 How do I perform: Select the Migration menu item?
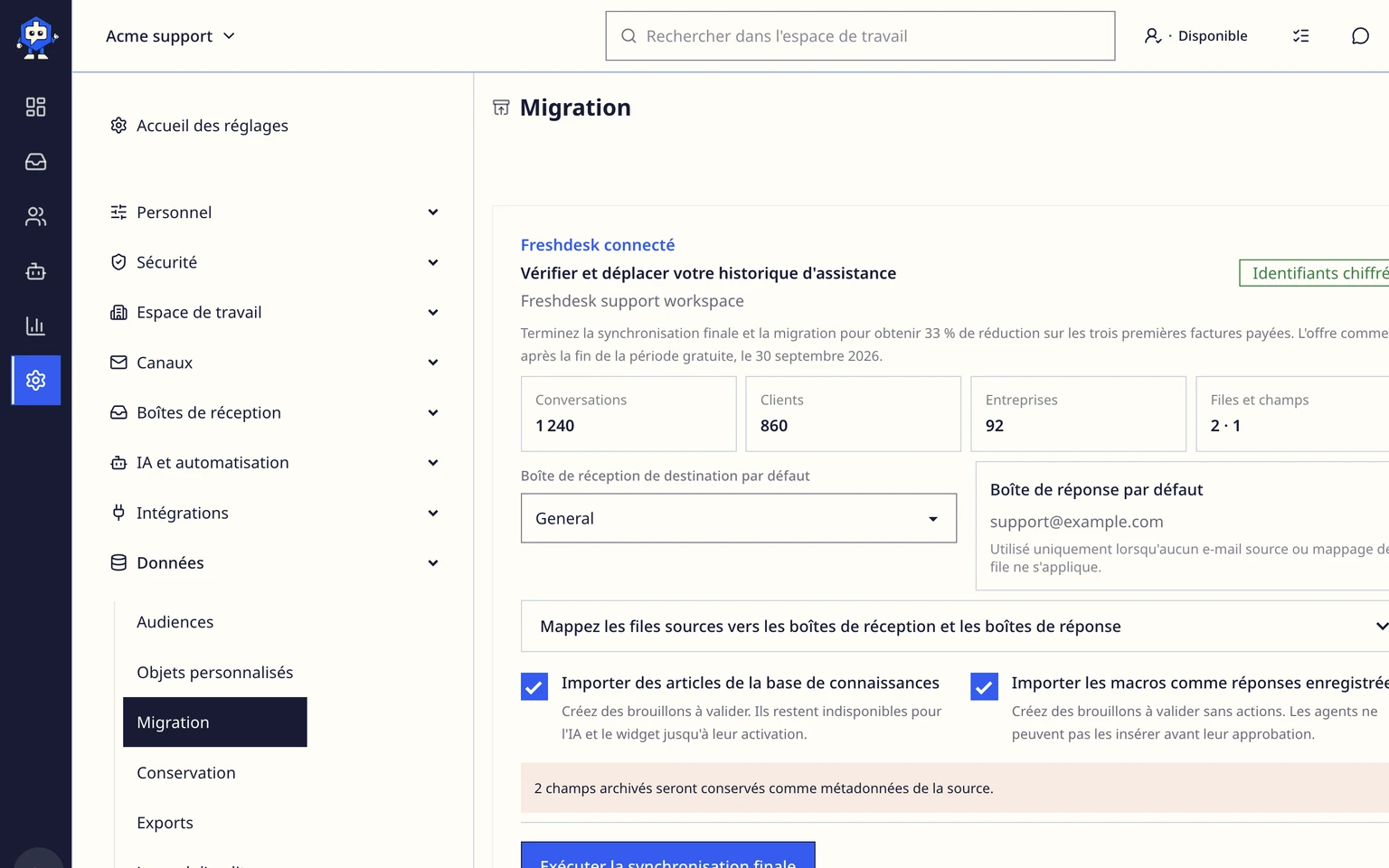click(x=215, y=722)
